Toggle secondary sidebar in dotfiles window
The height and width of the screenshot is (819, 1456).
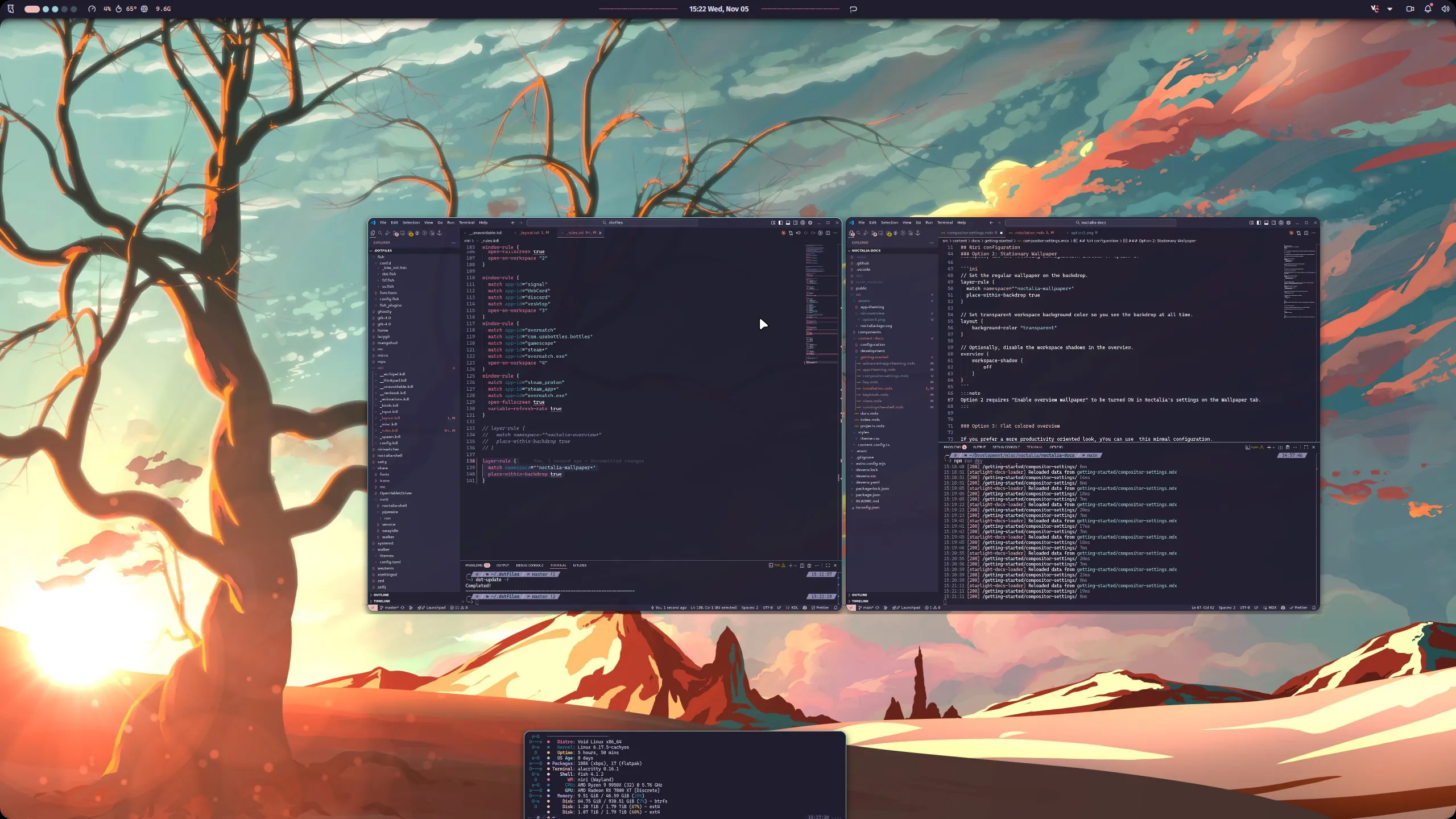coord(795,222)
